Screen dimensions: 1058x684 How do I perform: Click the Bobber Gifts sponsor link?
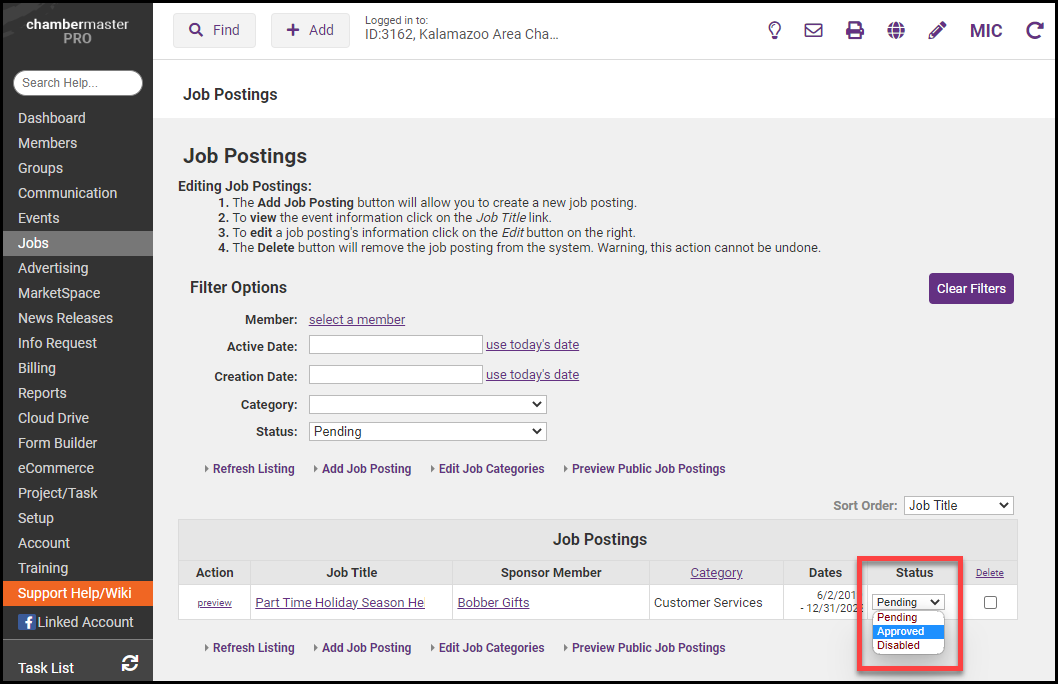[x=493, y=602]
